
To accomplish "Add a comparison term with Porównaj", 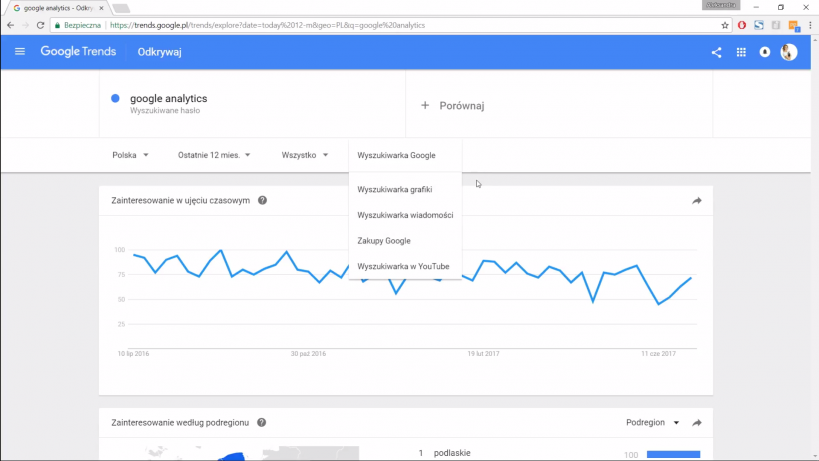I will click(452, 106).
